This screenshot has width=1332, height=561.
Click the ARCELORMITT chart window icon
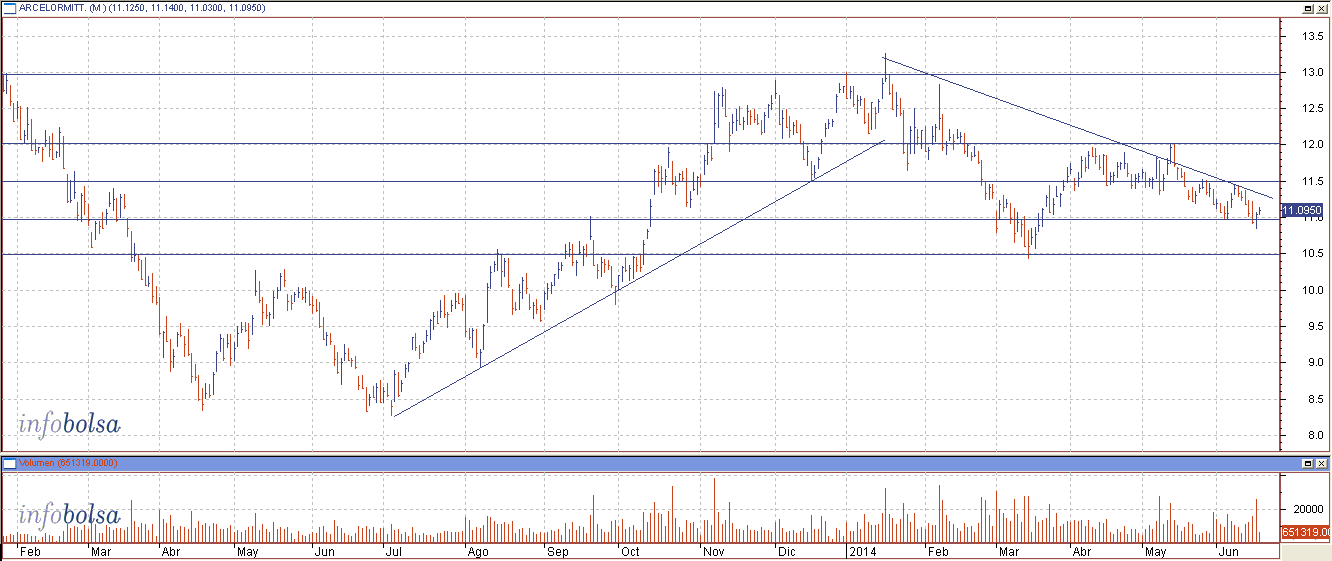click(x=9, y=9)
